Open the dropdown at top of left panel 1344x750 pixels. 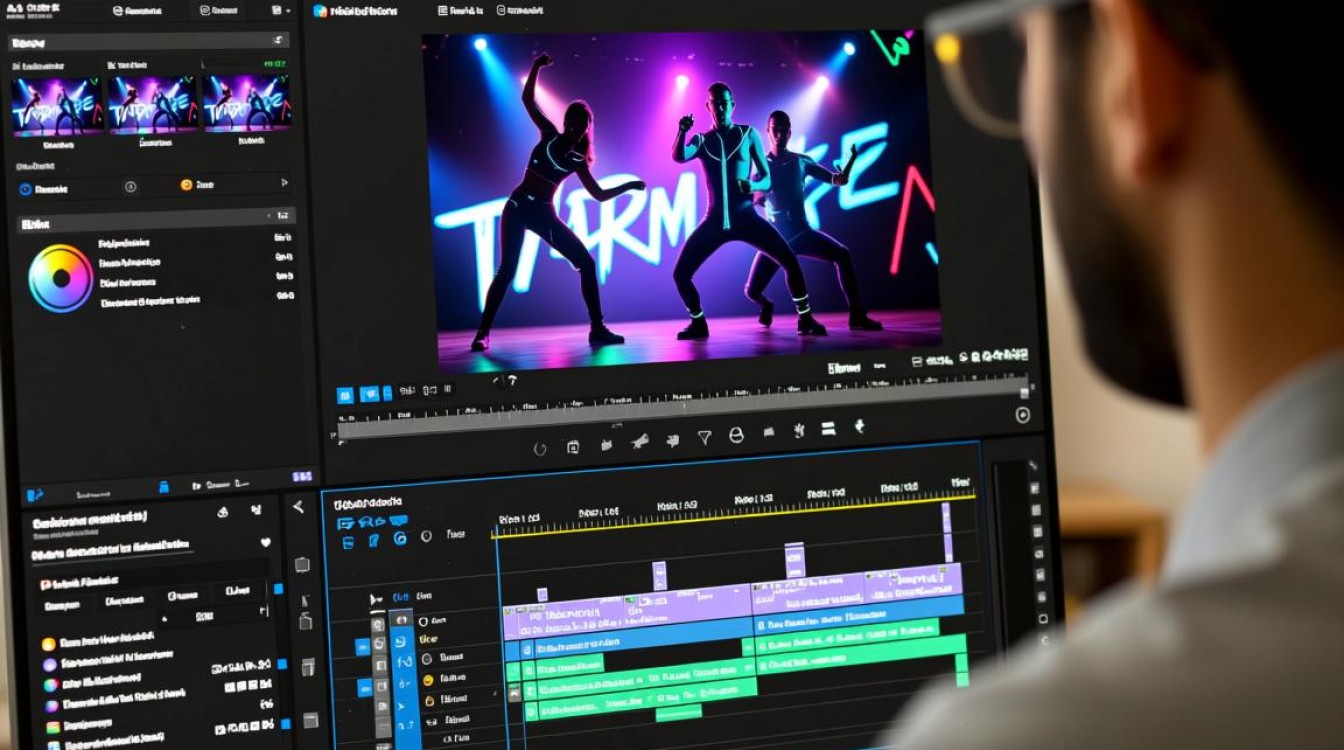click(278, 40)
